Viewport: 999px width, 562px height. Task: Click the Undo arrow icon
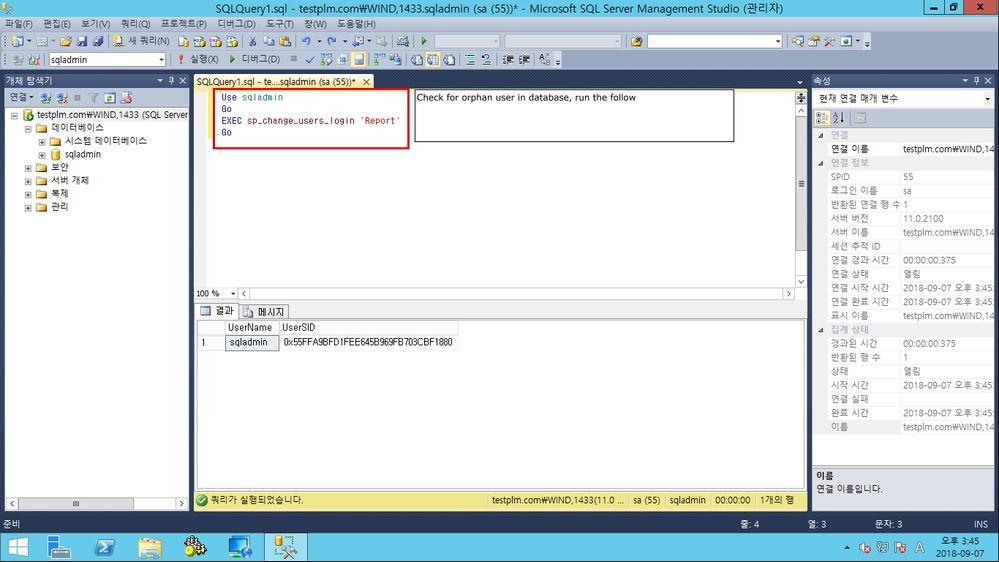(306, 41)
